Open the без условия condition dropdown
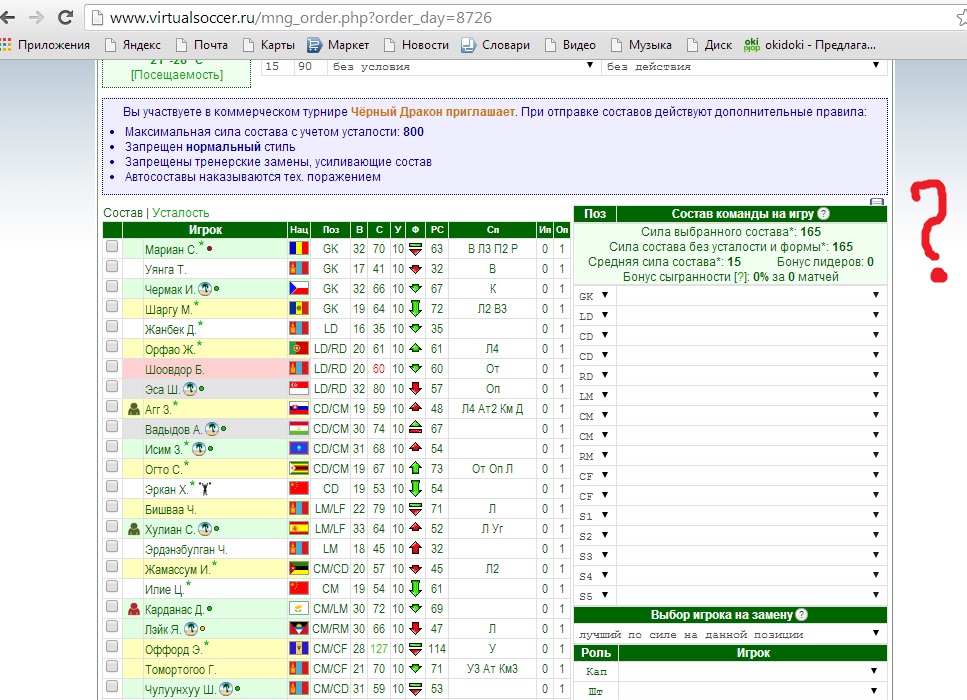 point(463,66)
